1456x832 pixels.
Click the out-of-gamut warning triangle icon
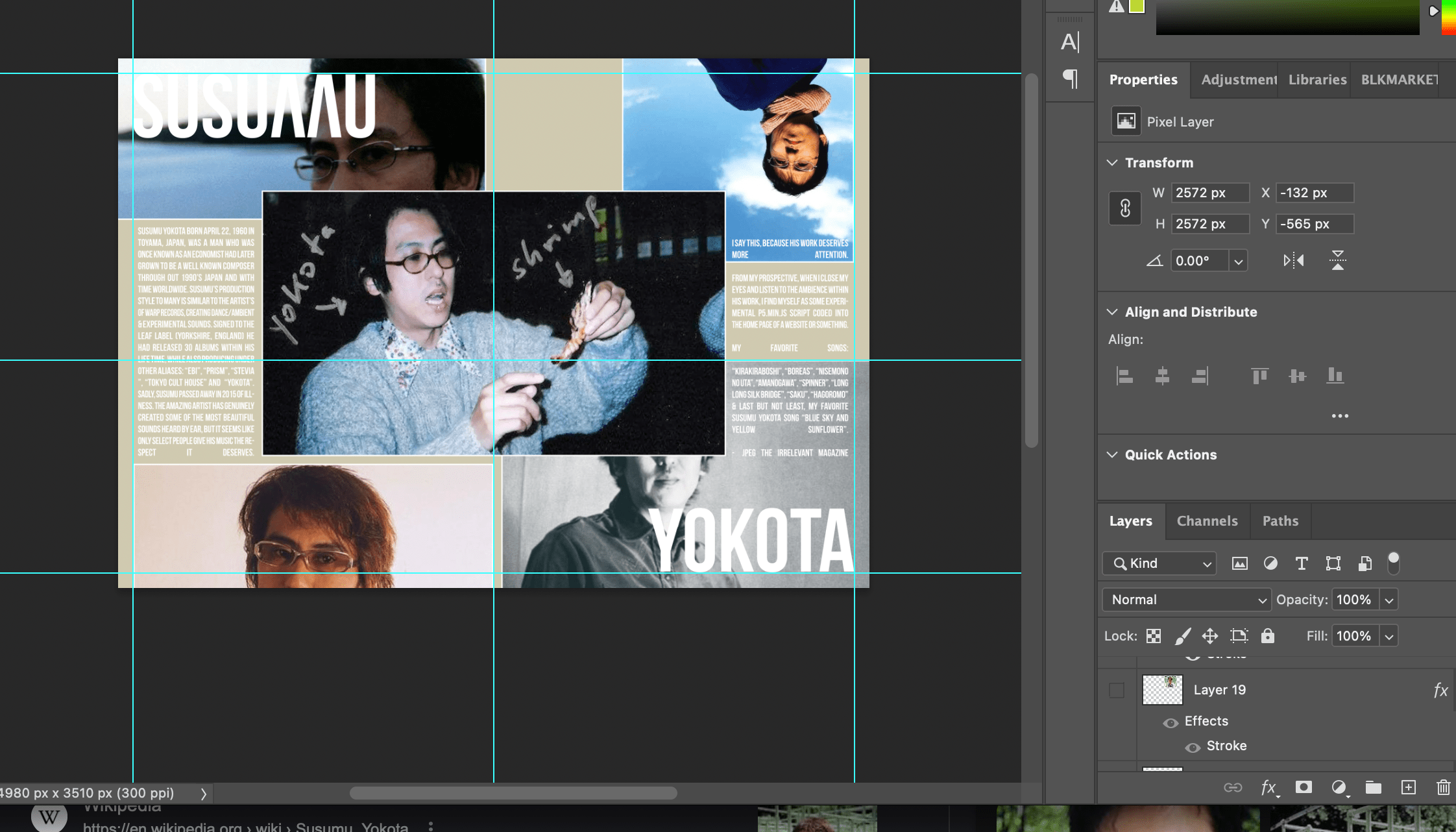[x=1116, y=6]
